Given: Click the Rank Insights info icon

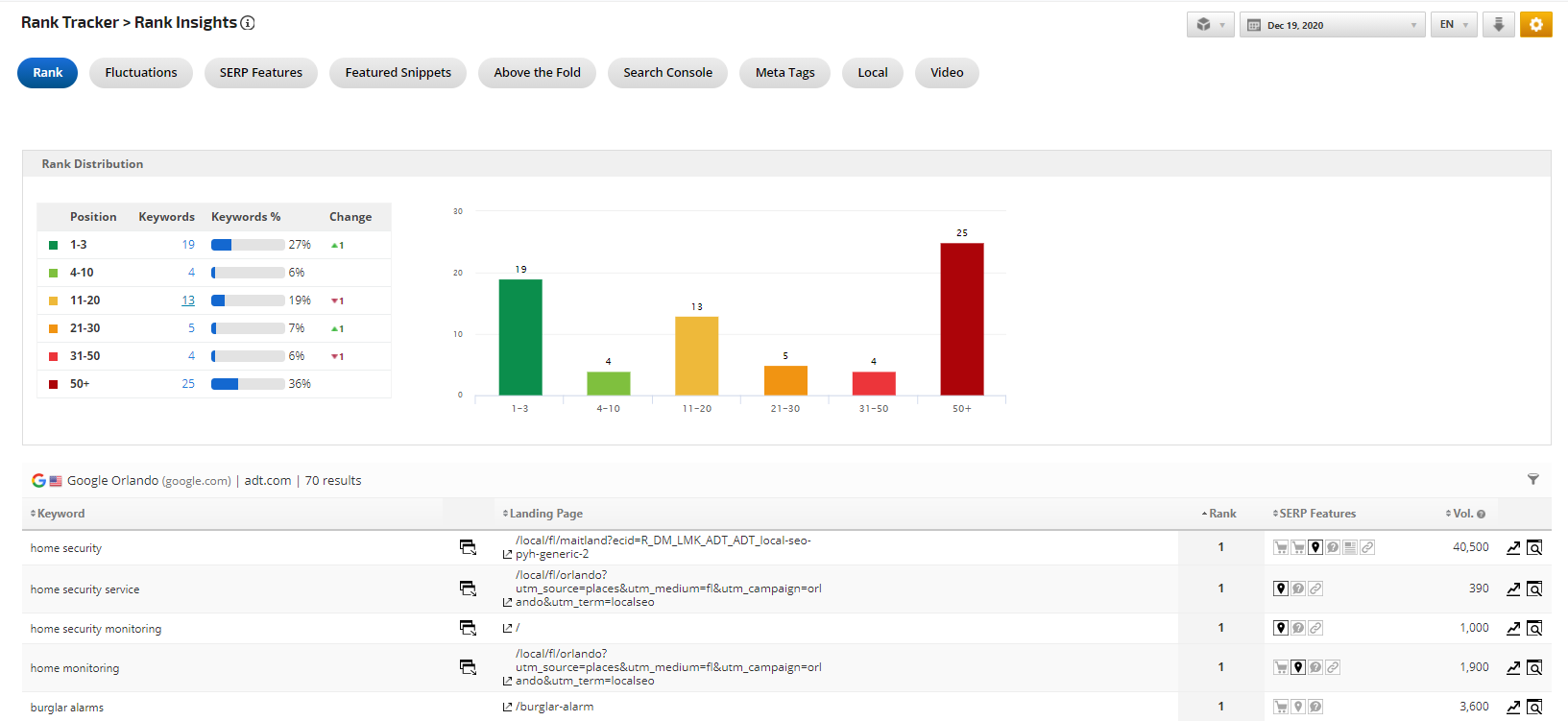Looking at the screenshot, I should [x=248, y=23].
